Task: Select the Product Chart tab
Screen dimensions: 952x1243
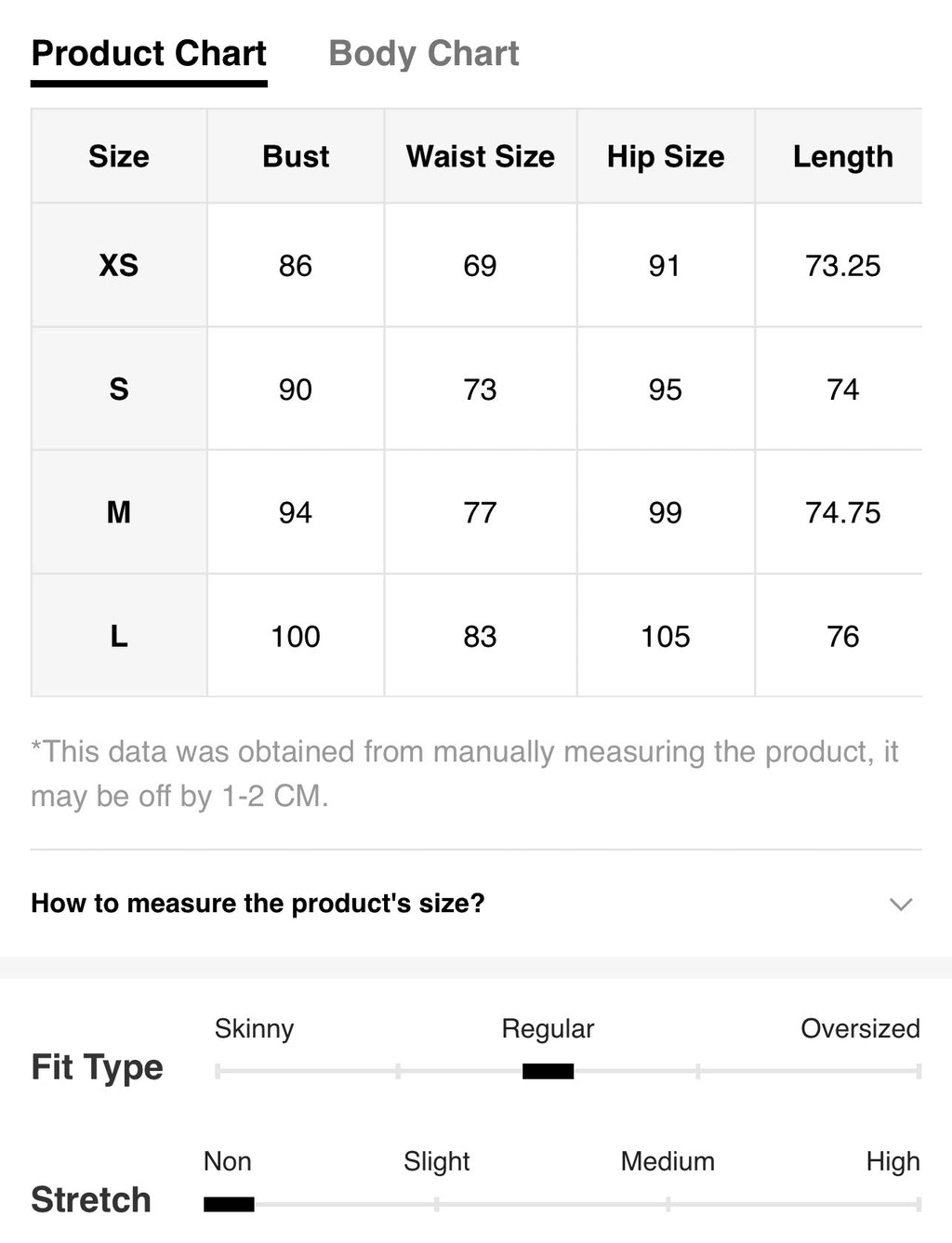Action: [149, 54]
